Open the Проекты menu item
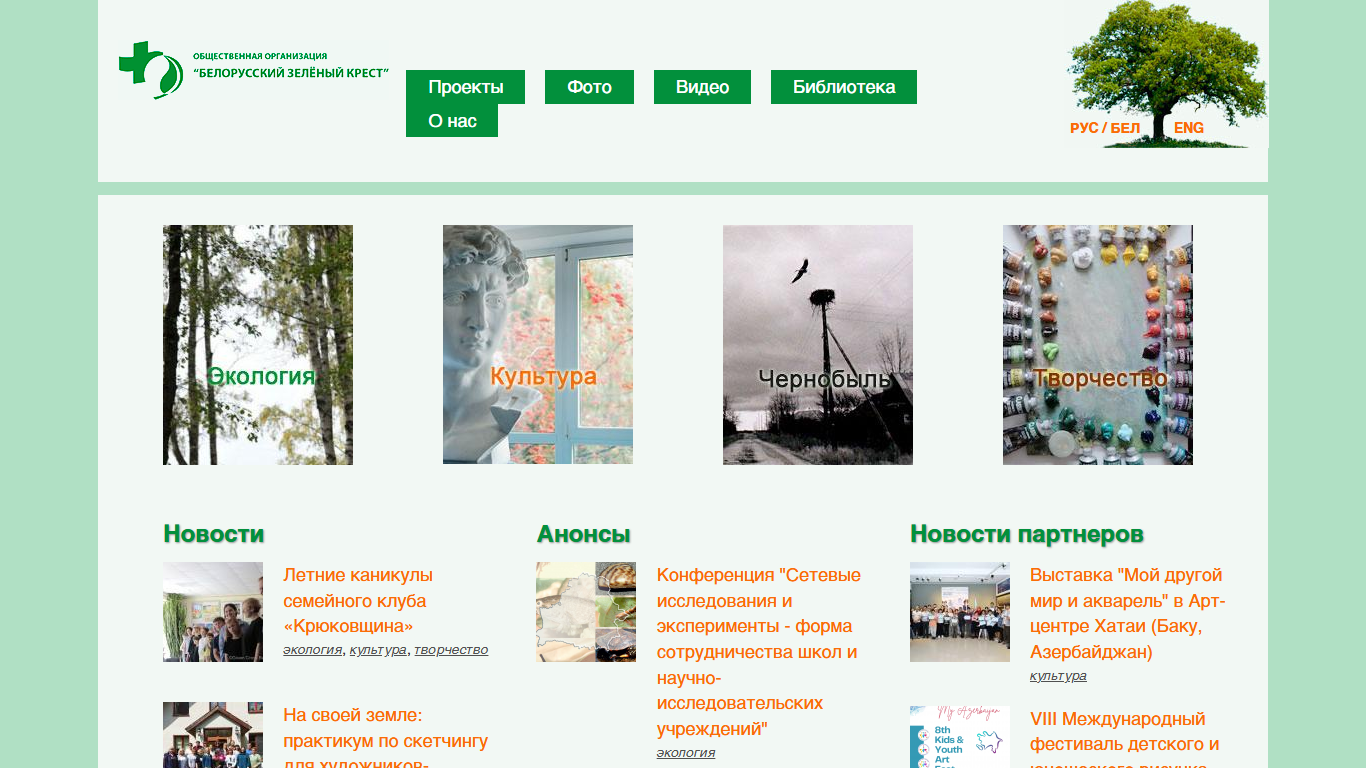 tap(465, 87)
